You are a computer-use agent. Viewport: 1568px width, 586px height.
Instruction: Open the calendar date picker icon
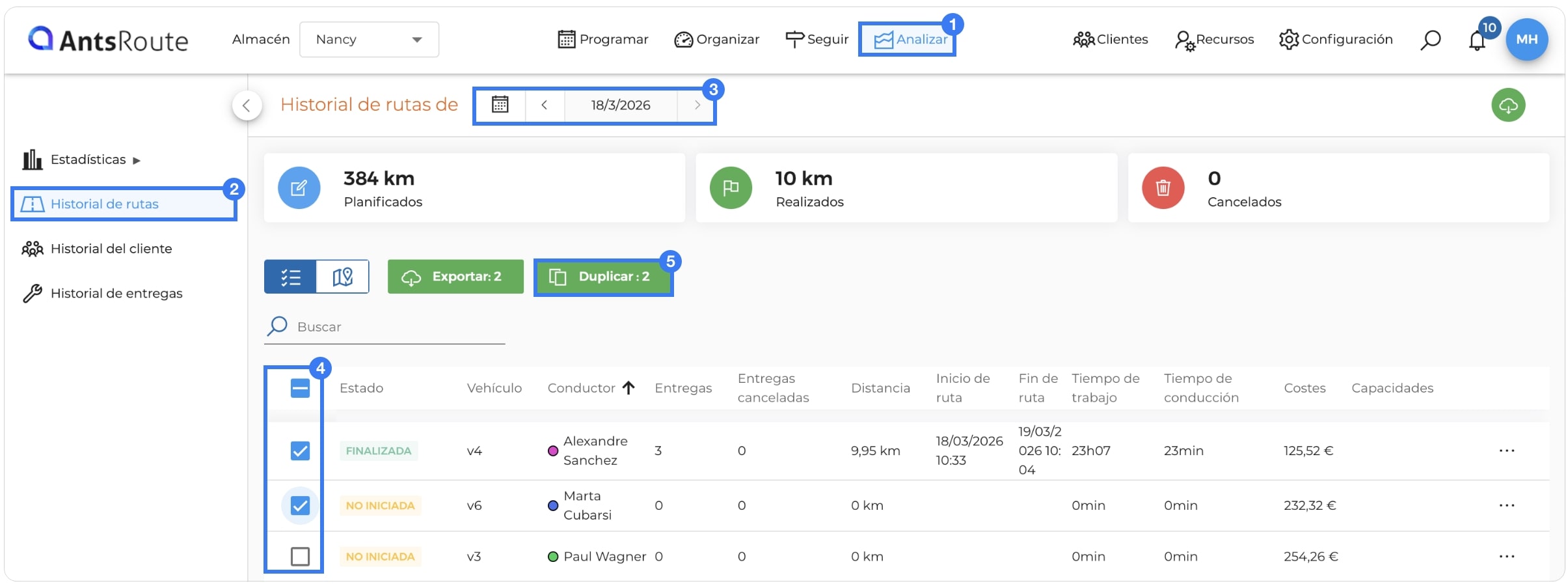pyautogui.click(x=500, y=105)
